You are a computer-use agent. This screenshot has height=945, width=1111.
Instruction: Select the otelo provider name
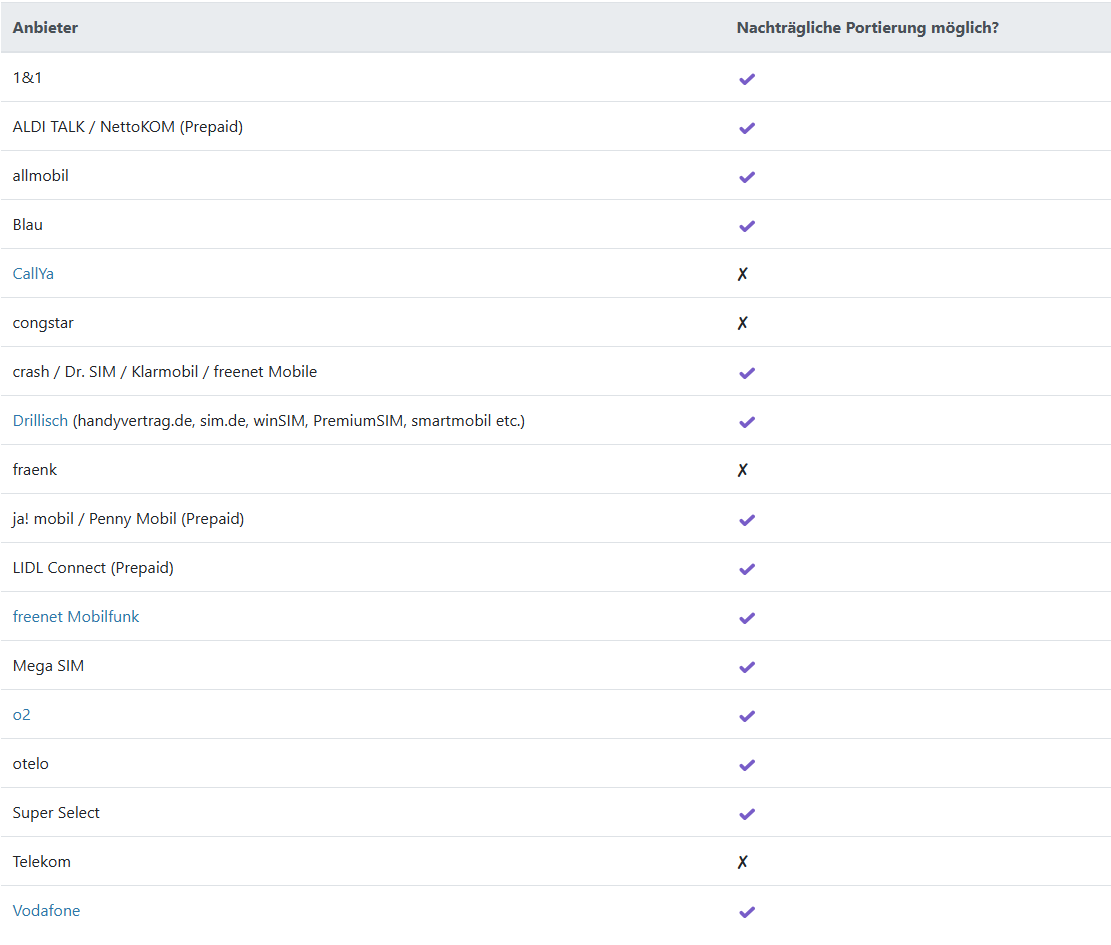point(31,764)
